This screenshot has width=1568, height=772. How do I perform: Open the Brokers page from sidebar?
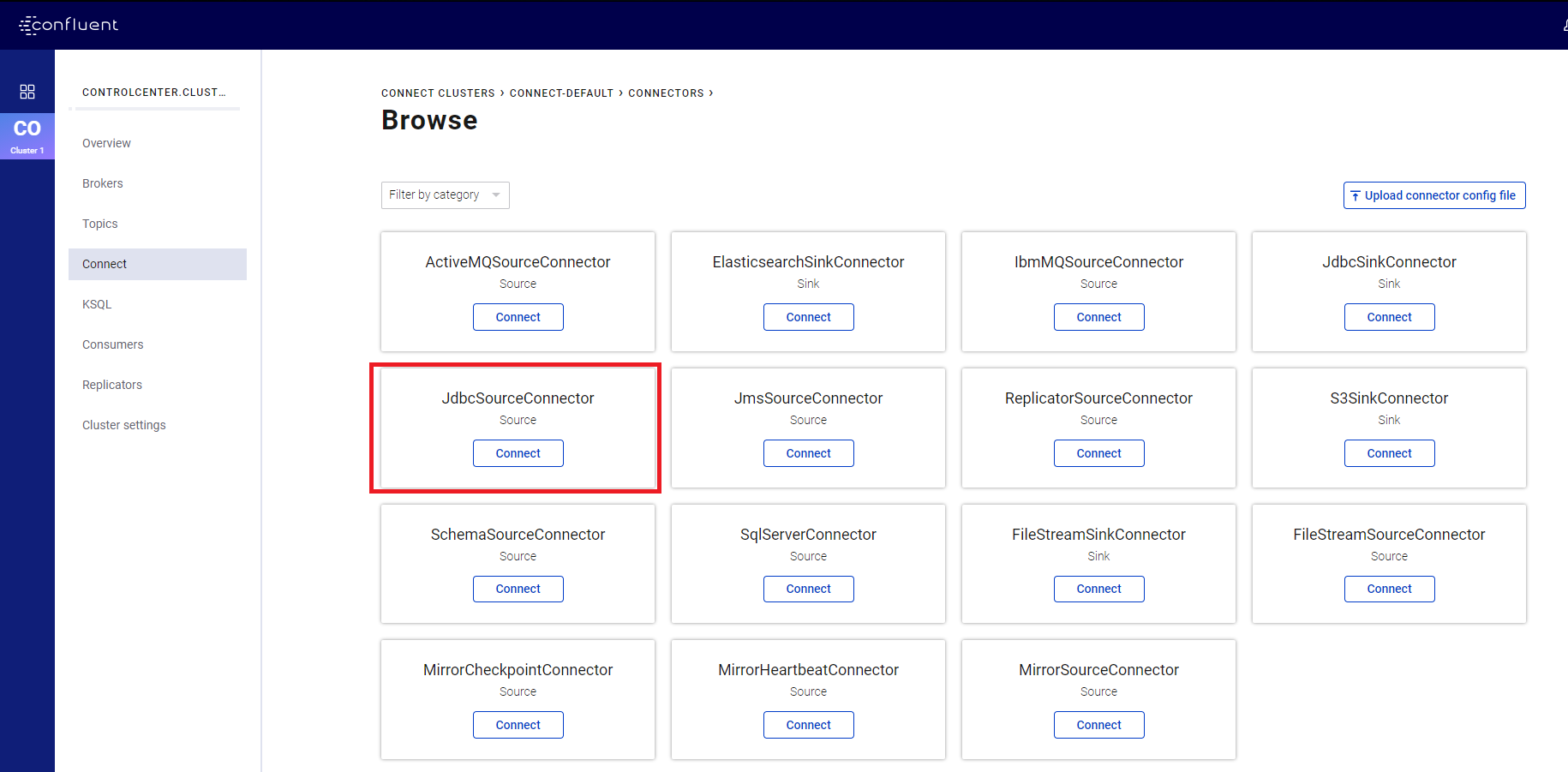click(x=102, y=183)
